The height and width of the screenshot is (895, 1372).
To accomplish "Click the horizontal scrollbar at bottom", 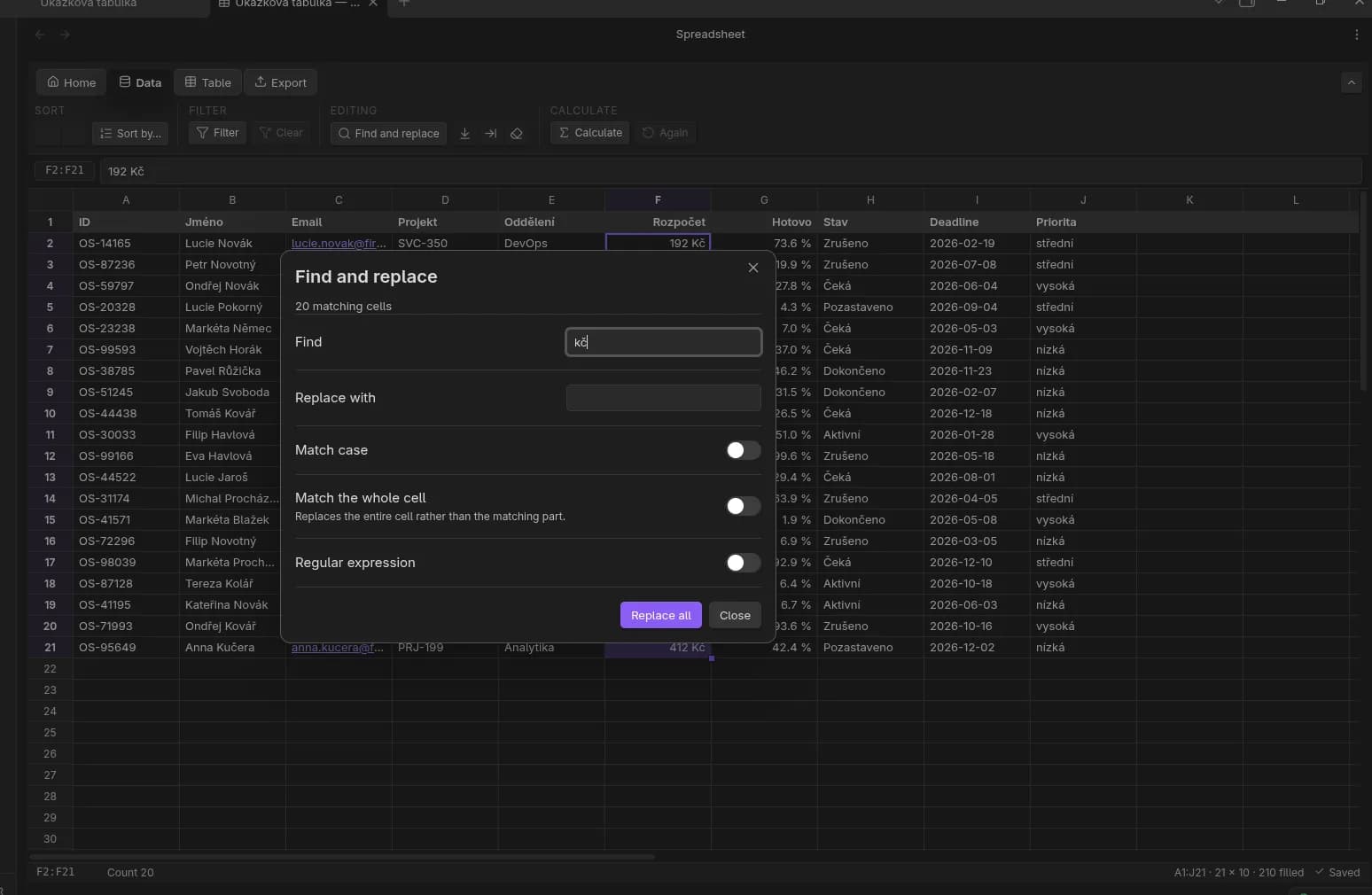I will [x=342, y=857].
